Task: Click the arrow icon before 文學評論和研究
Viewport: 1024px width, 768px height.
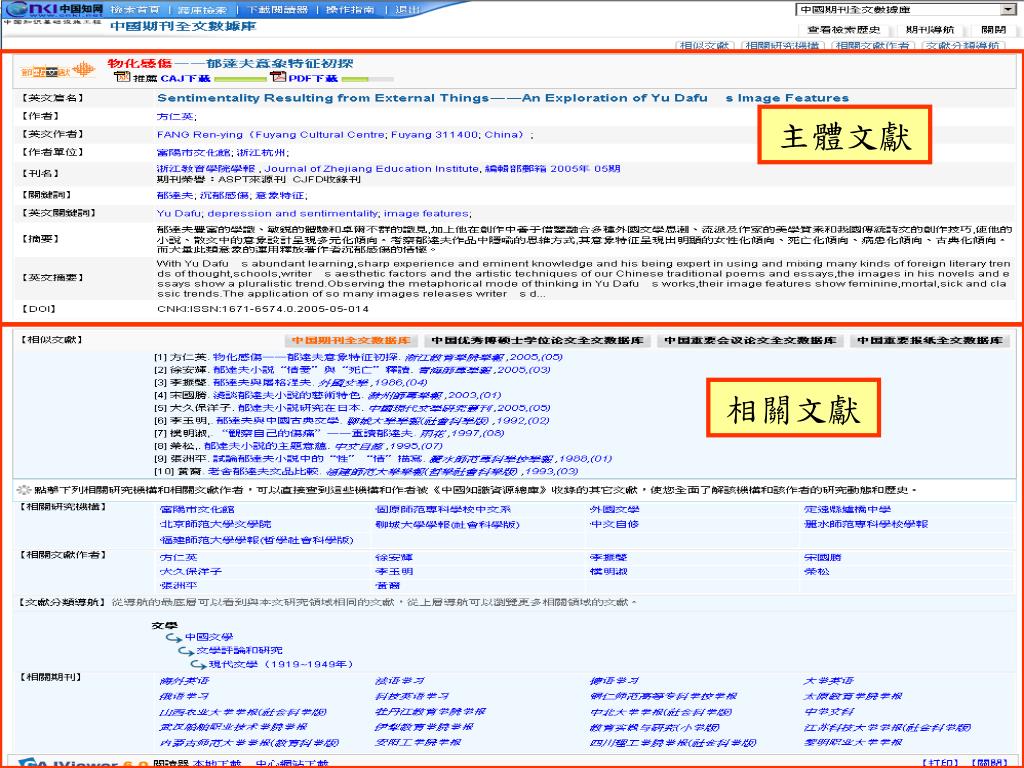Action: [x=186, y=651]
